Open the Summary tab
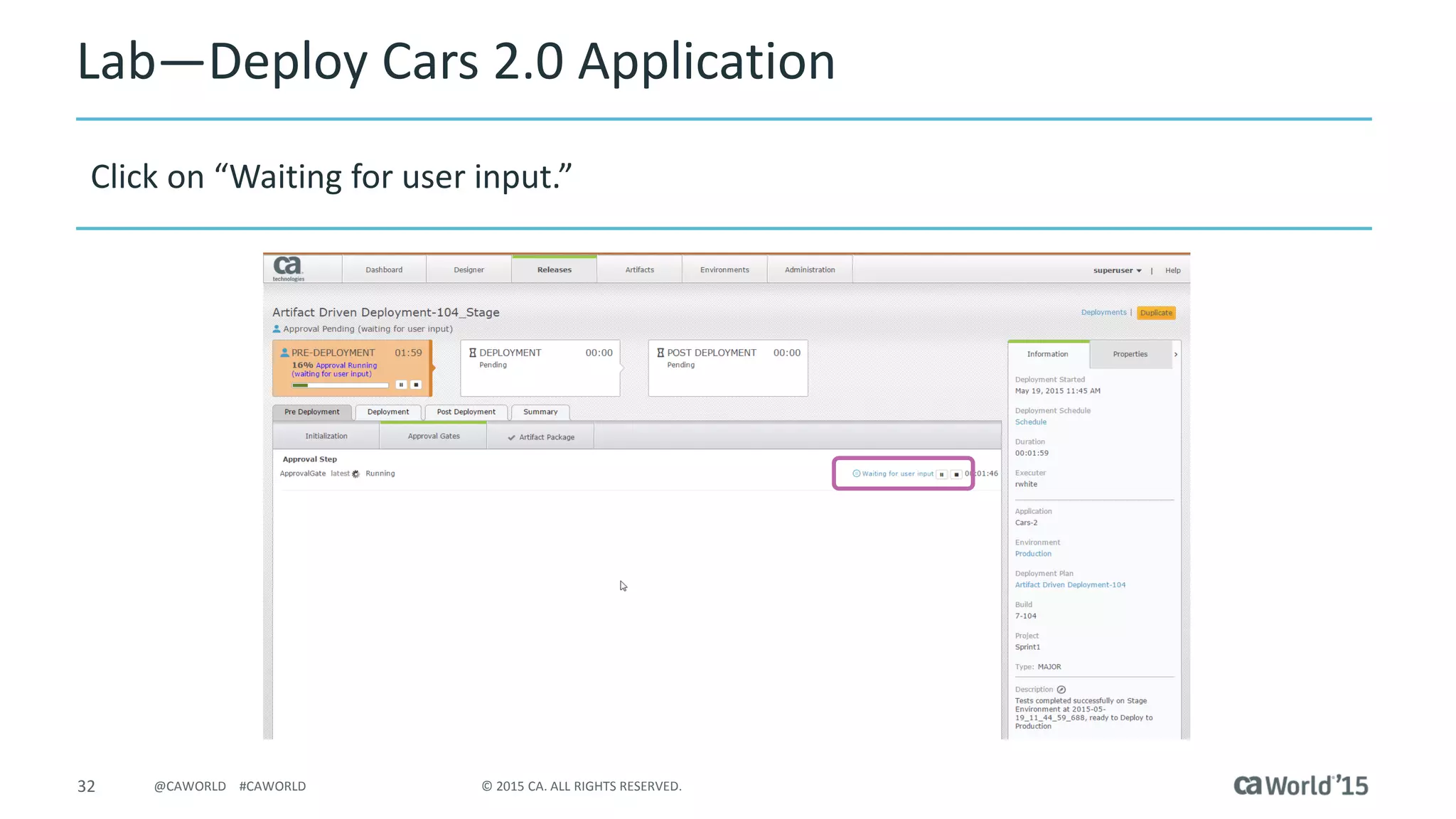Viewport: 1456px width, 819px height. point(540,412)
